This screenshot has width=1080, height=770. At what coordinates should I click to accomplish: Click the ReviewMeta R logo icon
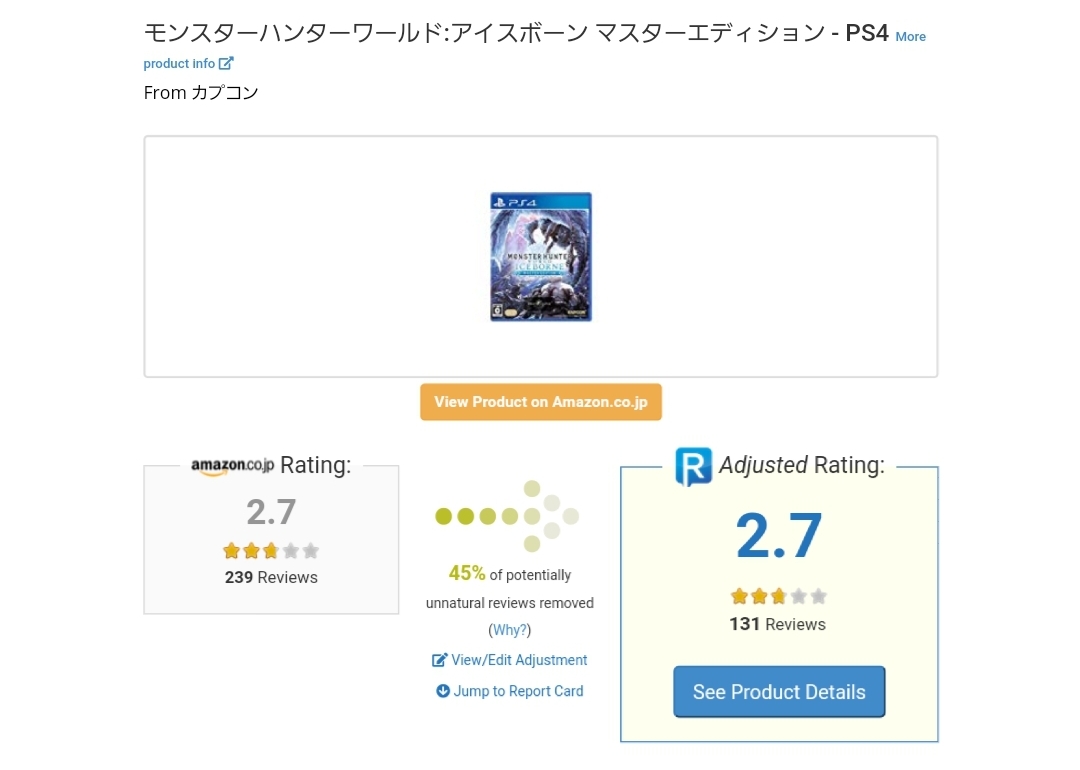(x=694, y=466)
